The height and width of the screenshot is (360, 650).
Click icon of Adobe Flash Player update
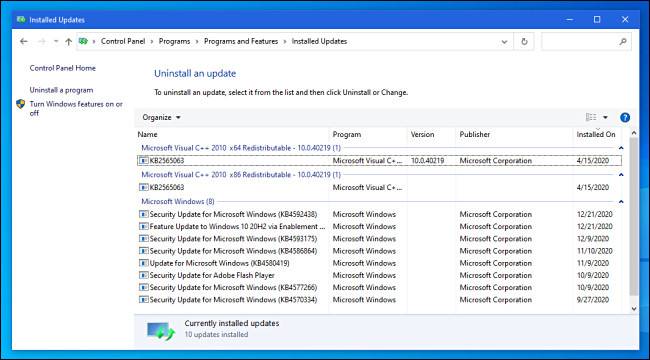pos(143,275)
